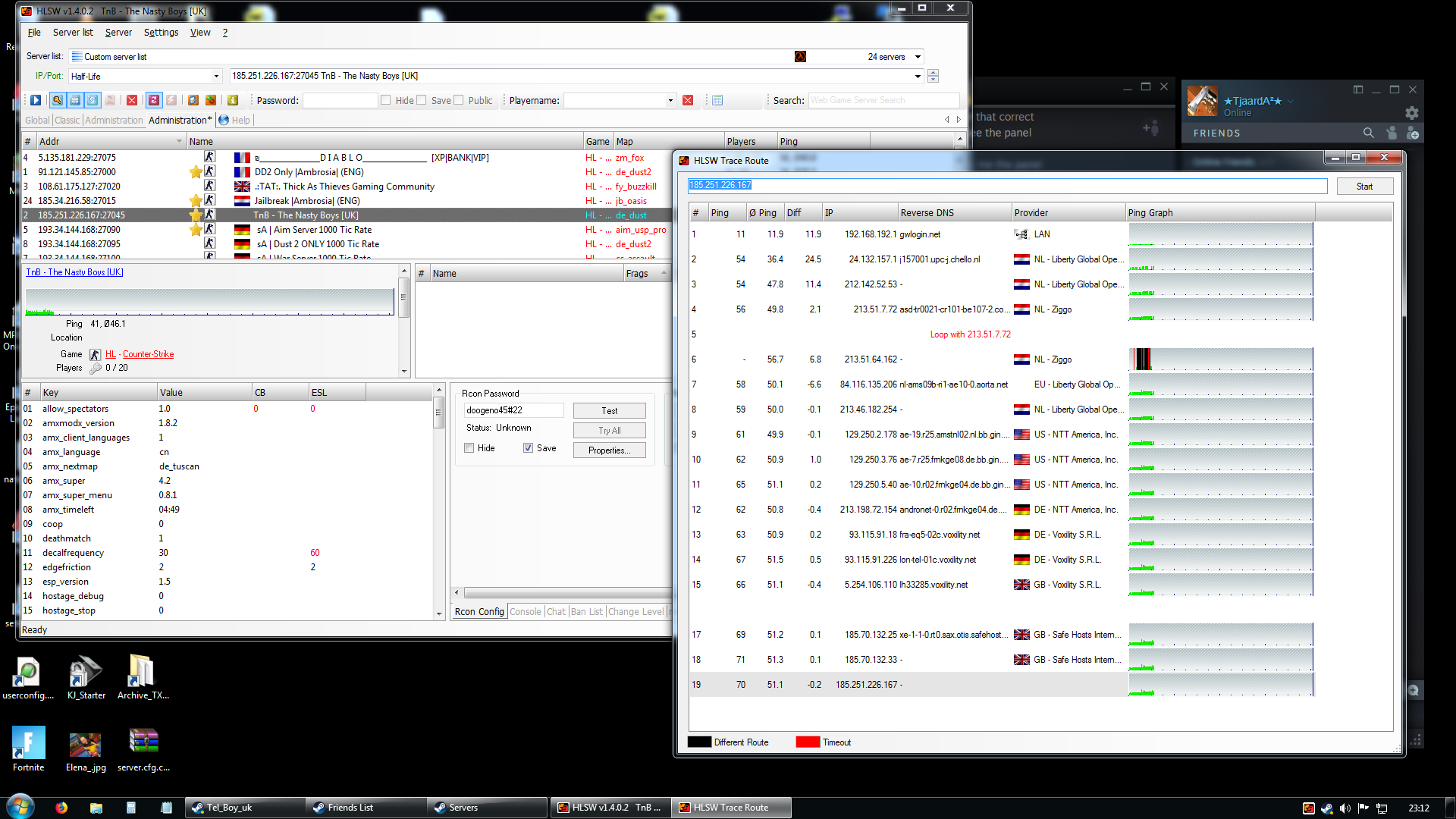Switch to the Console tab
The image size is (1456, 819).
coord(526,612)
